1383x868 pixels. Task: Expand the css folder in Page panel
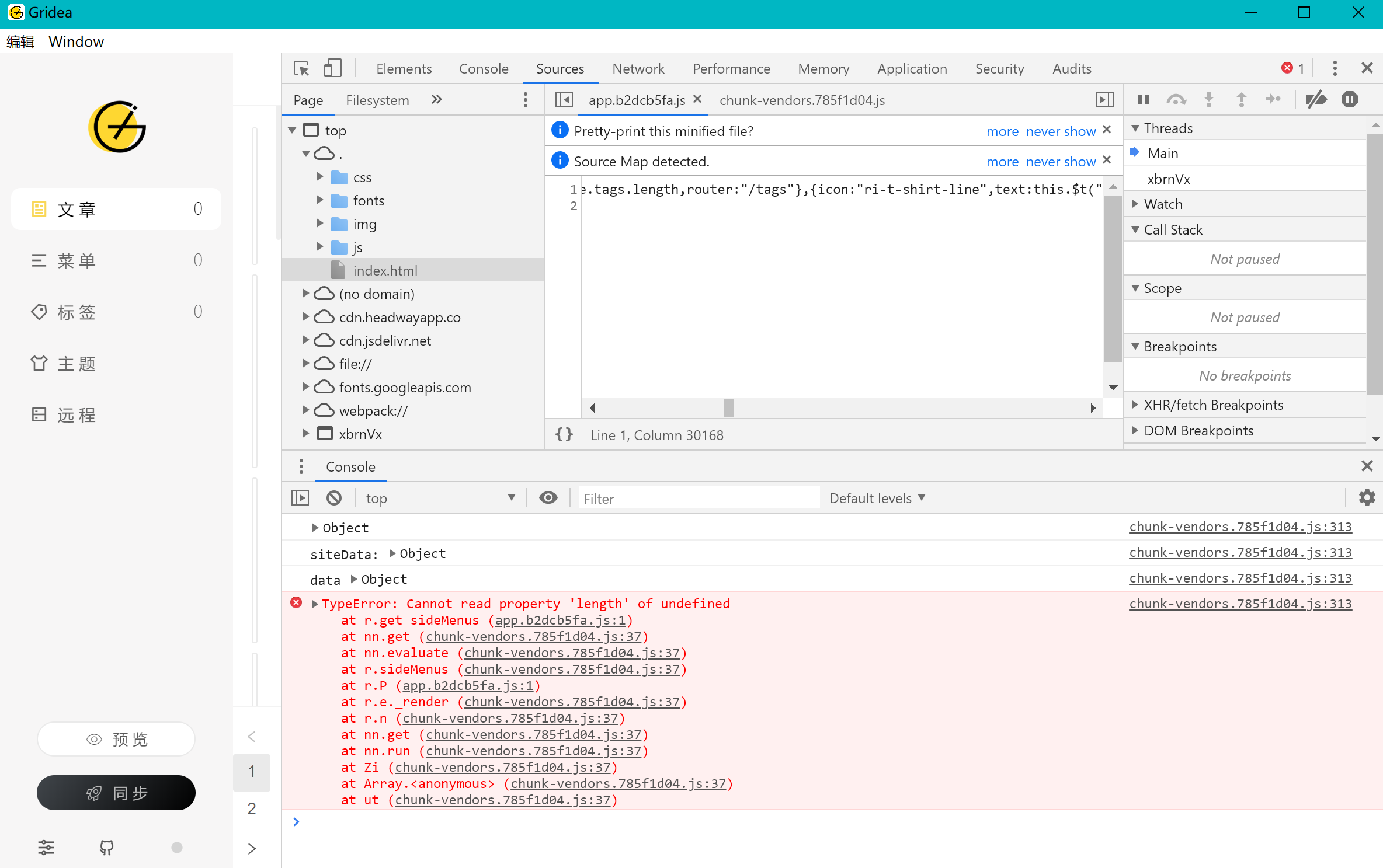319,176
